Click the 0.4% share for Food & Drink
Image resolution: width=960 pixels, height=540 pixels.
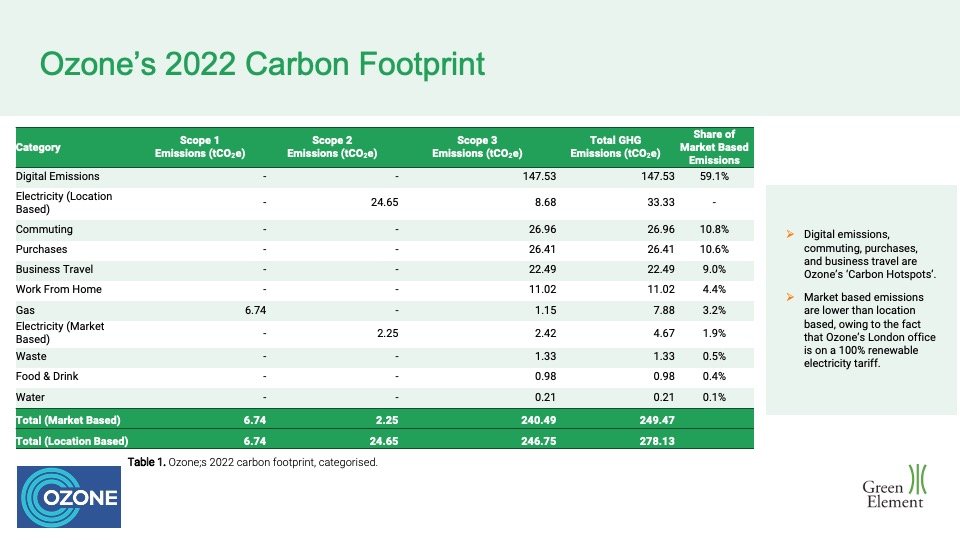coord(714,377)
